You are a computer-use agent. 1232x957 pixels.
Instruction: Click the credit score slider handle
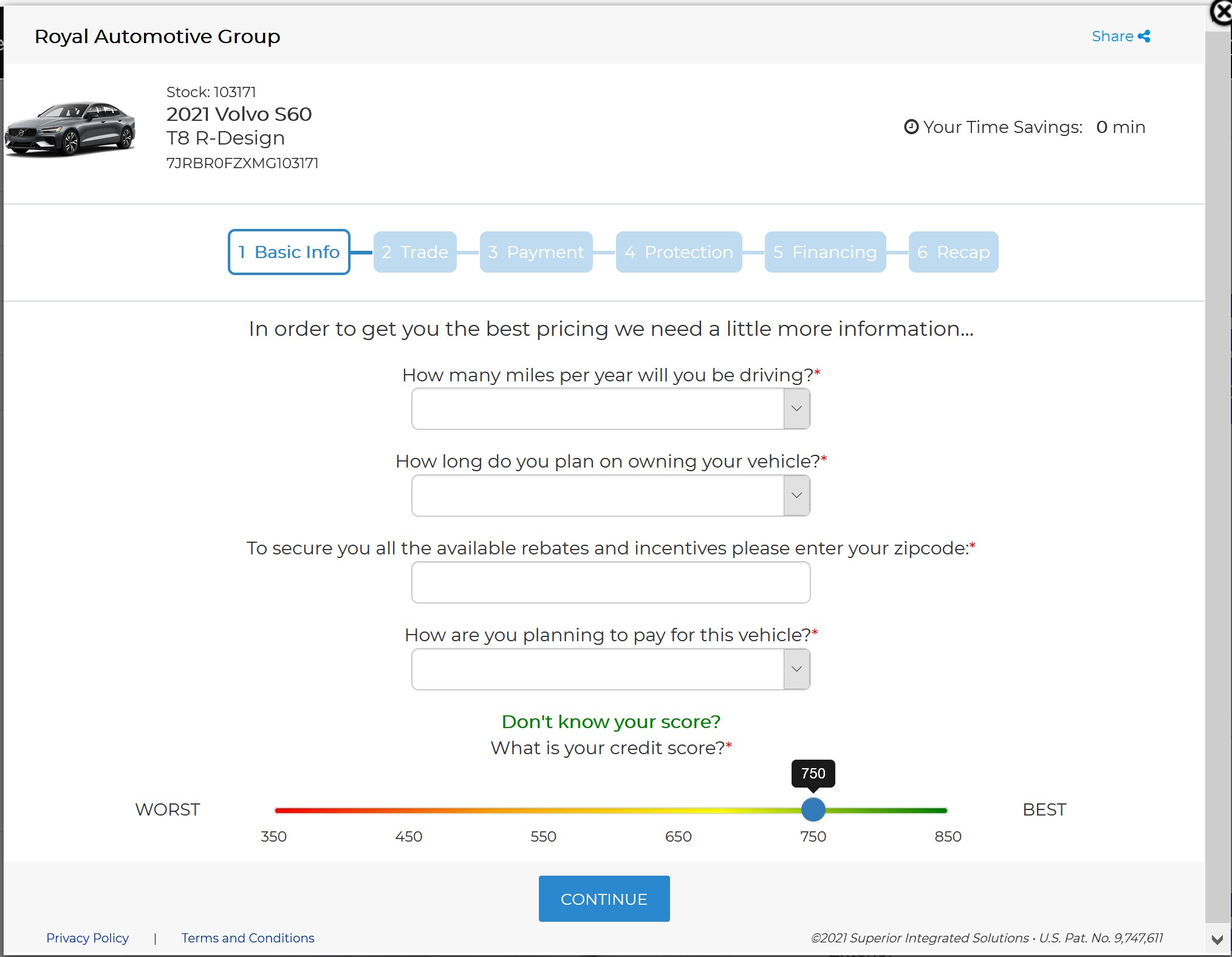click(x=813, y=809)
